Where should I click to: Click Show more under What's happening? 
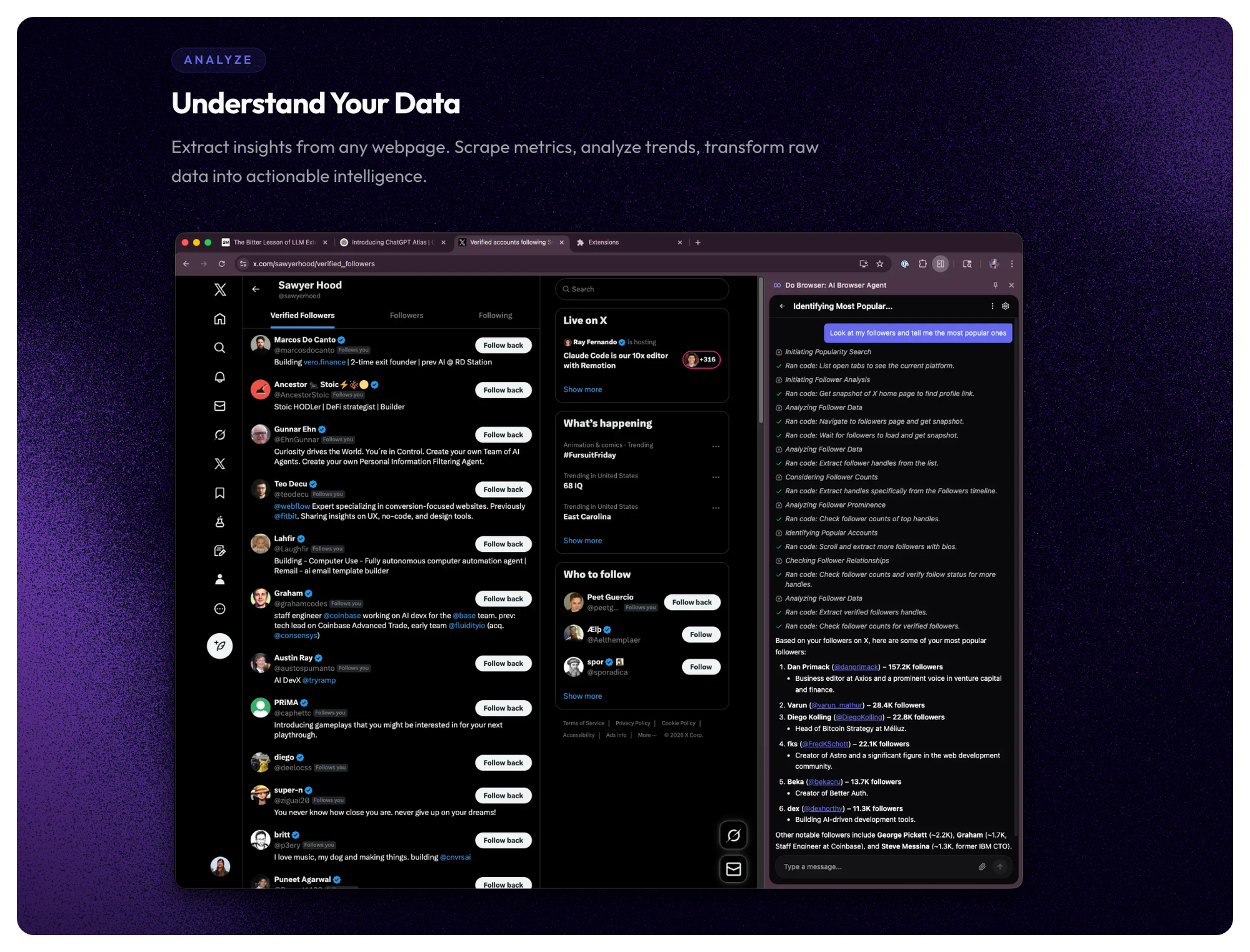tap(582, 540)
